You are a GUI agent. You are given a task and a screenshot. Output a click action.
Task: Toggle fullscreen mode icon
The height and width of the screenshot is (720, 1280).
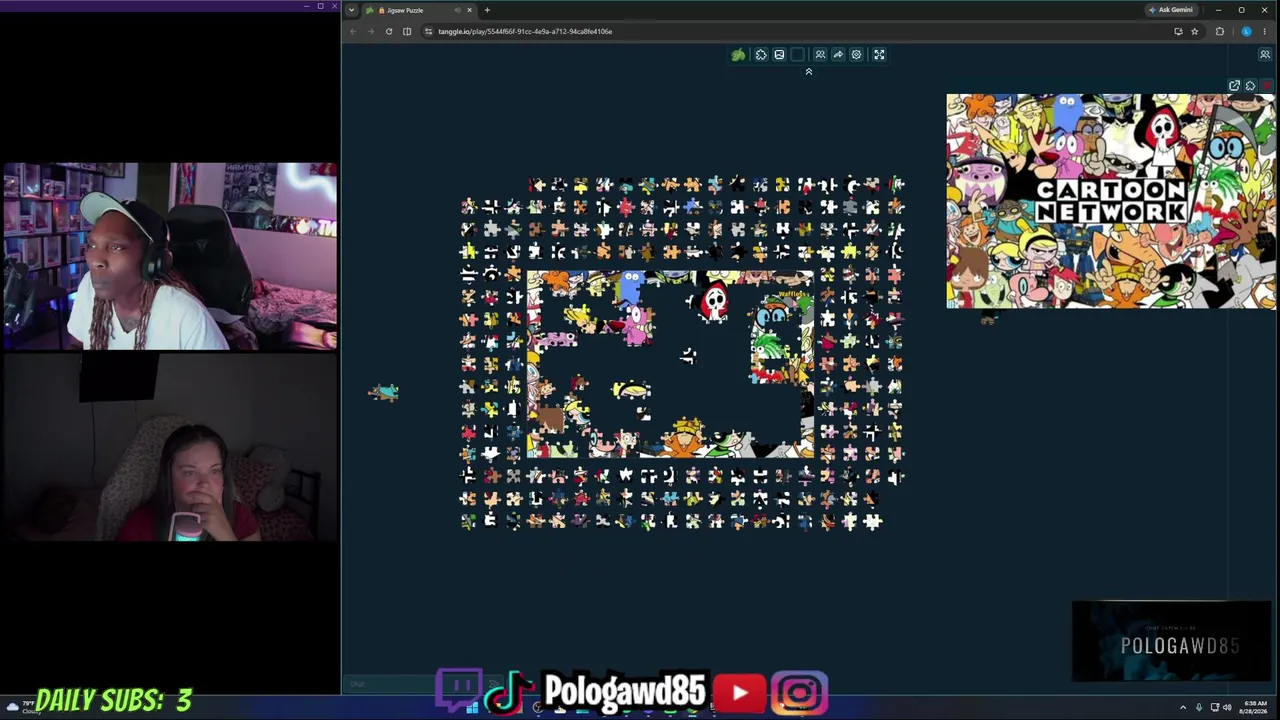point(879,55)
